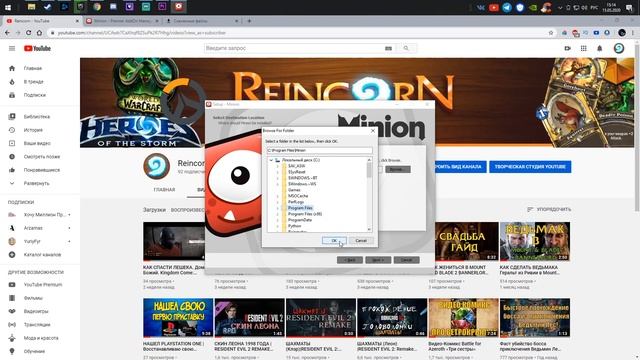Open Steam from the taskbar
This screenshot has height=360, width=640.
(x=47, y=7)
